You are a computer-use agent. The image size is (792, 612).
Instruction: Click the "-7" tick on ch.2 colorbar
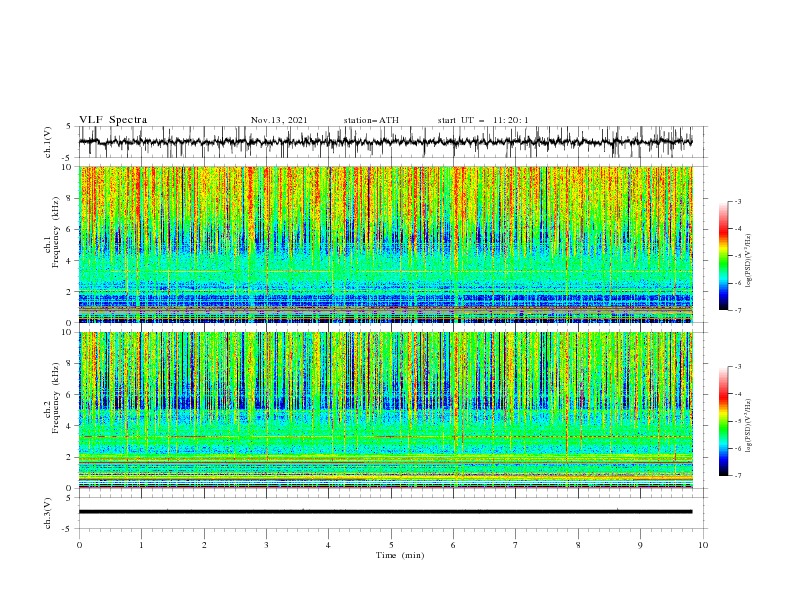coord(738,475)
